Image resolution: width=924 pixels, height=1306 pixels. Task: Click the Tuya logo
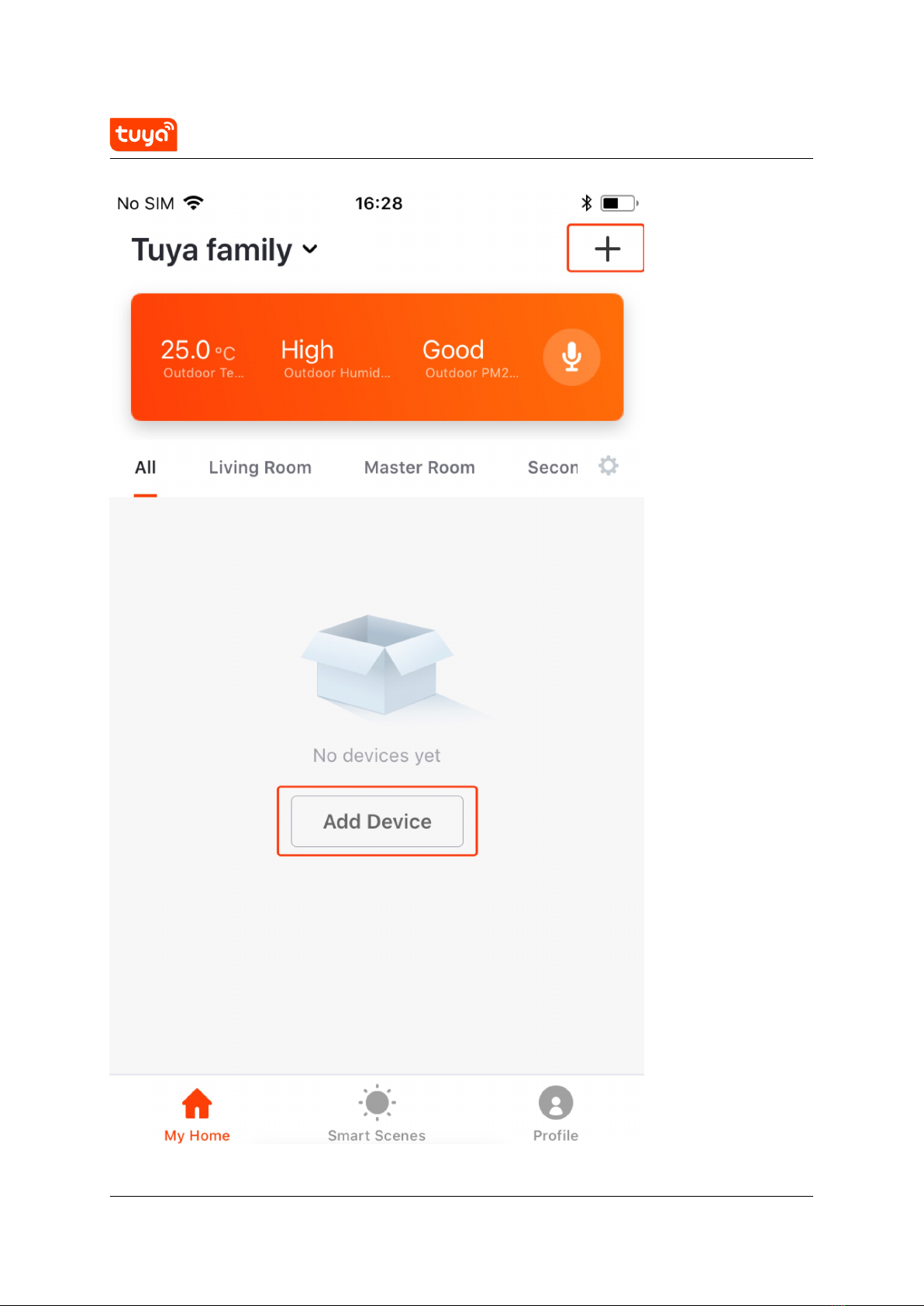(143, 134)
